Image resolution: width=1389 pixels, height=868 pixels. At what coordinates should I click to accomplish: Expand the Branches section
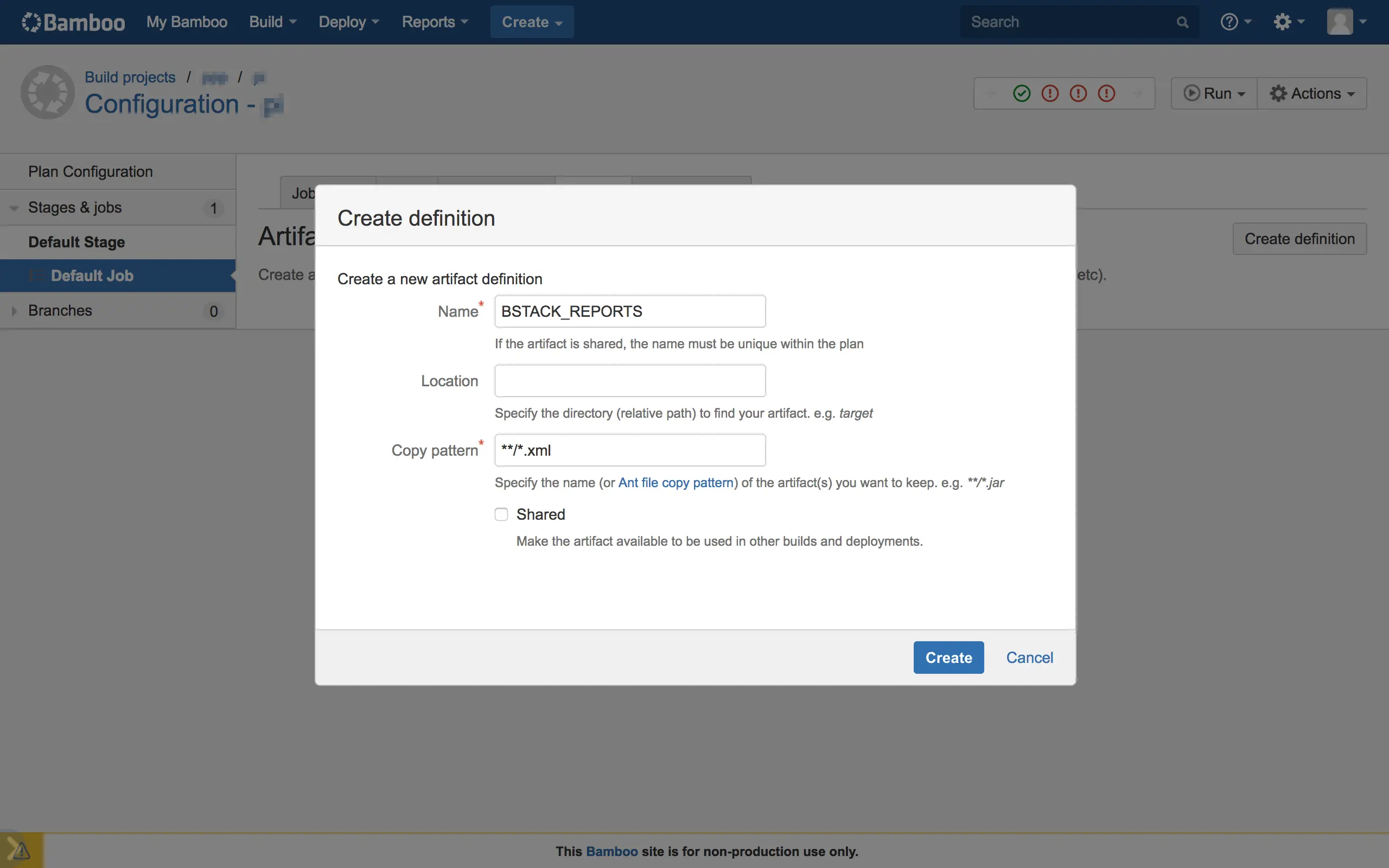point(14,310)
